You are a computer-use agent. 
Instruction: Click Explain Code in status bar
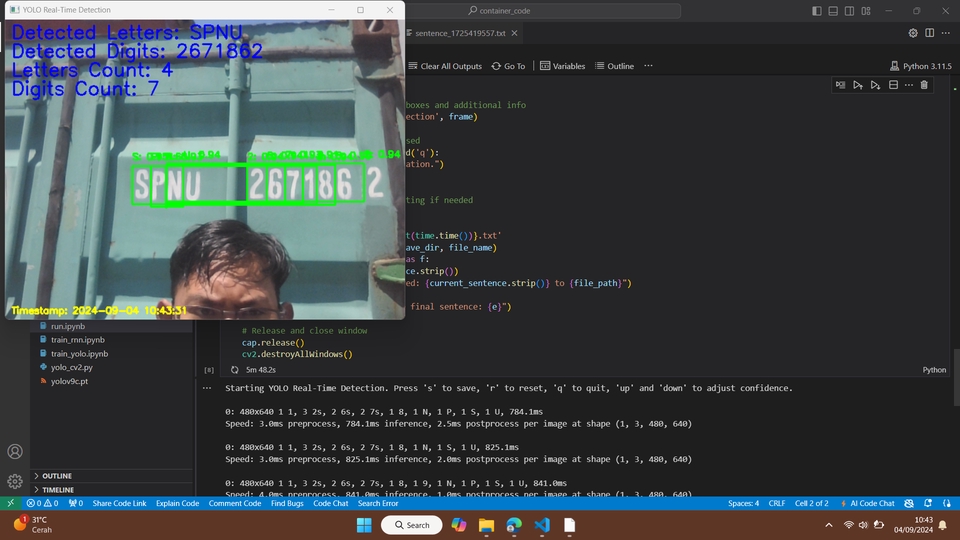click(x=178, y=503)
